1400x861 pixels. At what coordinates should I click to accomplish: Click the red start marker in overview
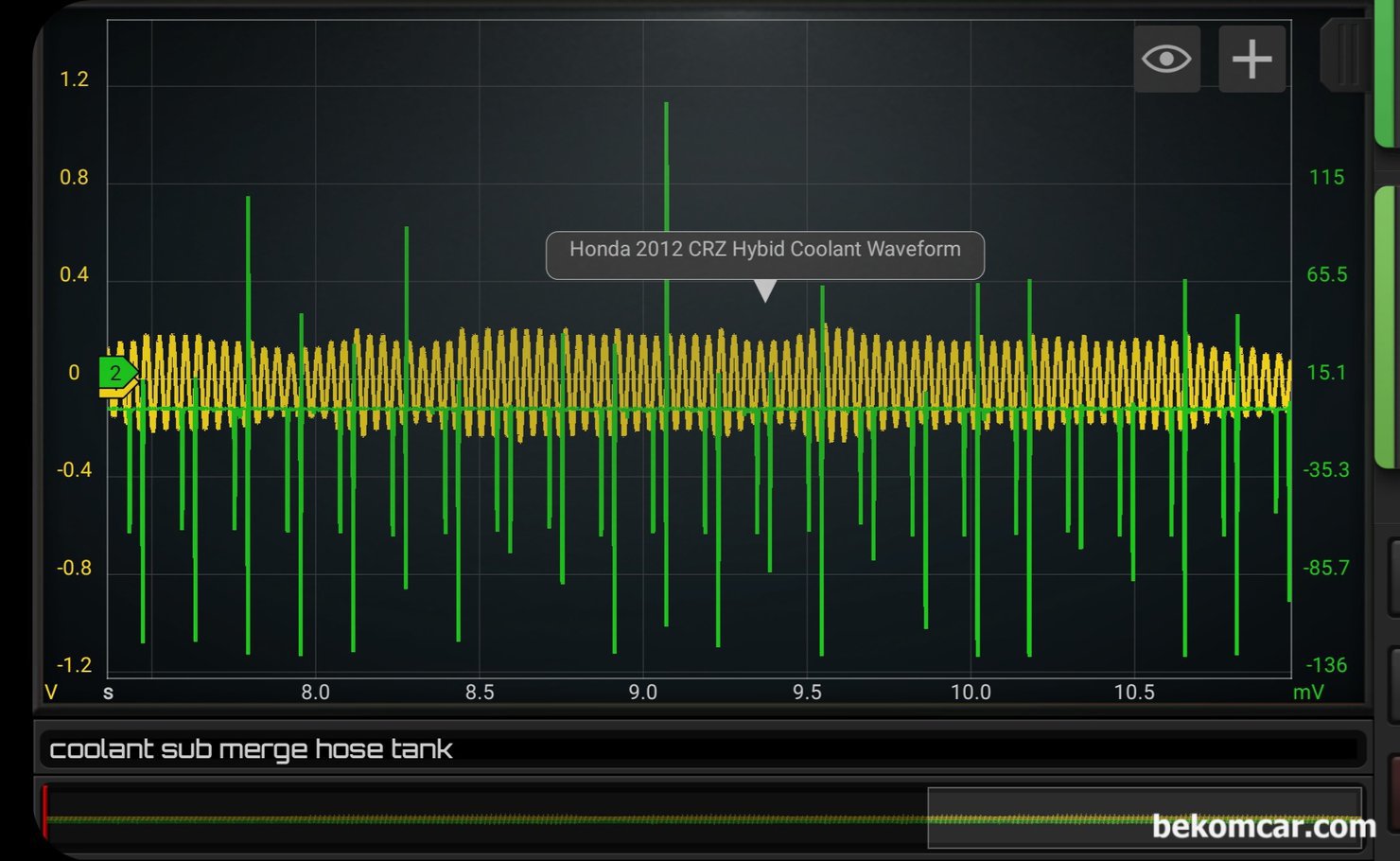(44, 812)
